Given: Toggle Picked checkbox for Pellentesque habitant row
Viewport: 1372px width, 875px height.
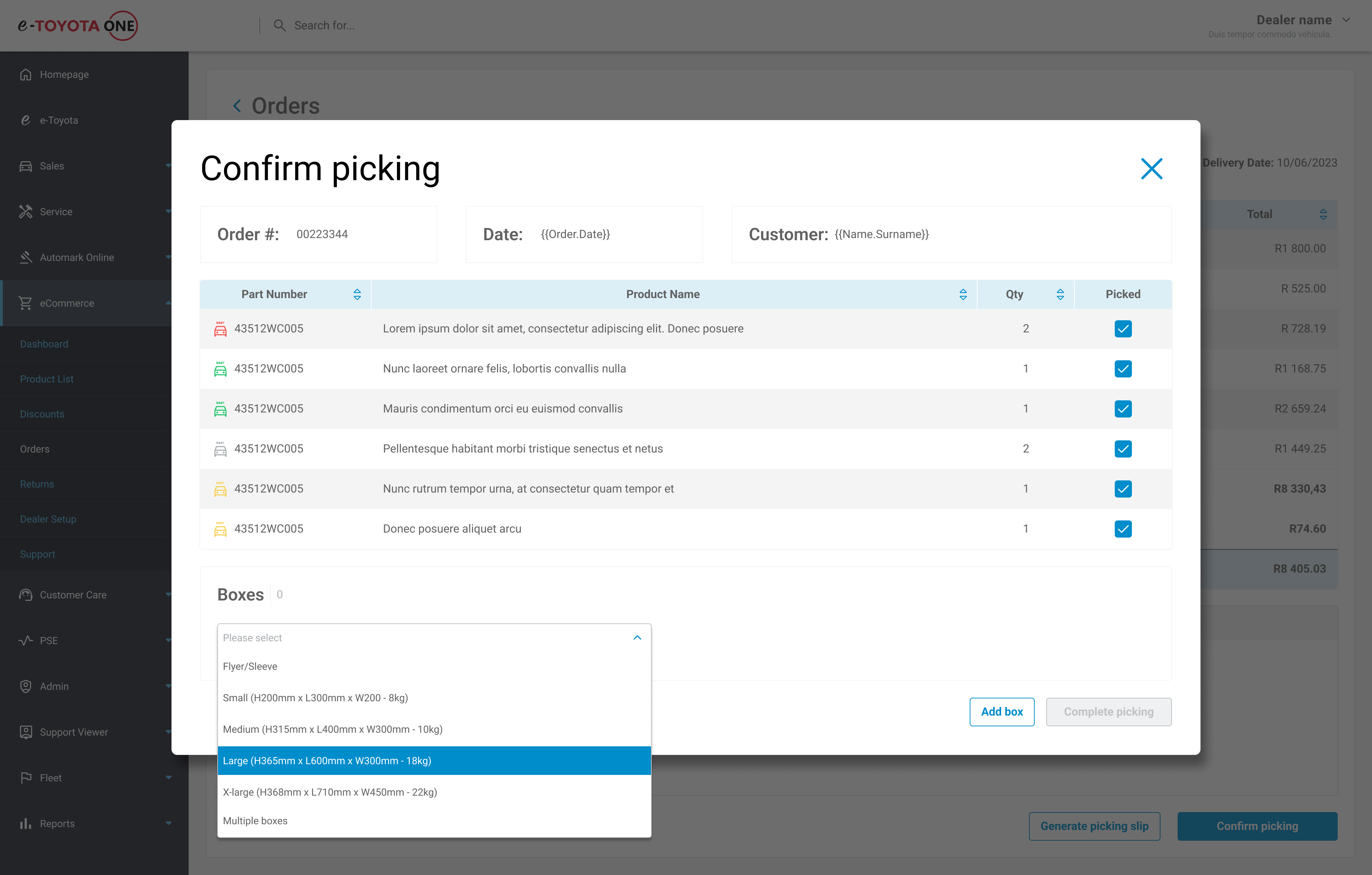Looking at the screenshot, I should pyautogui.click(x=1123, y=449).
